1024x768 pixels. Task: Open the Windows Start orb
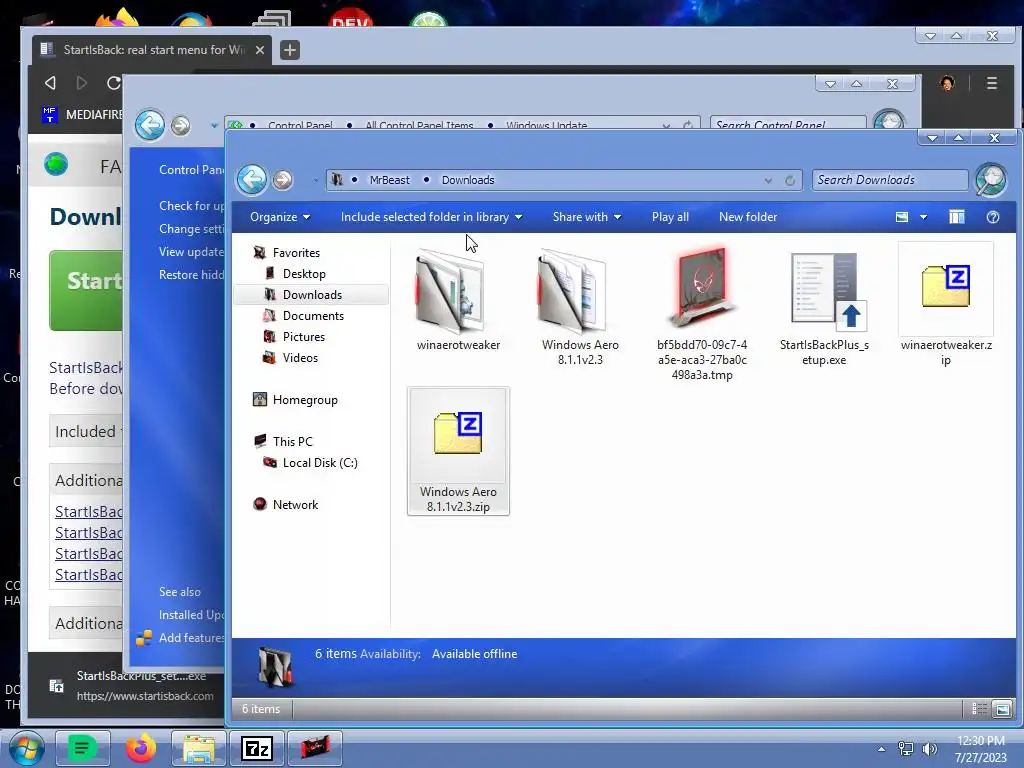coord(27,748)
